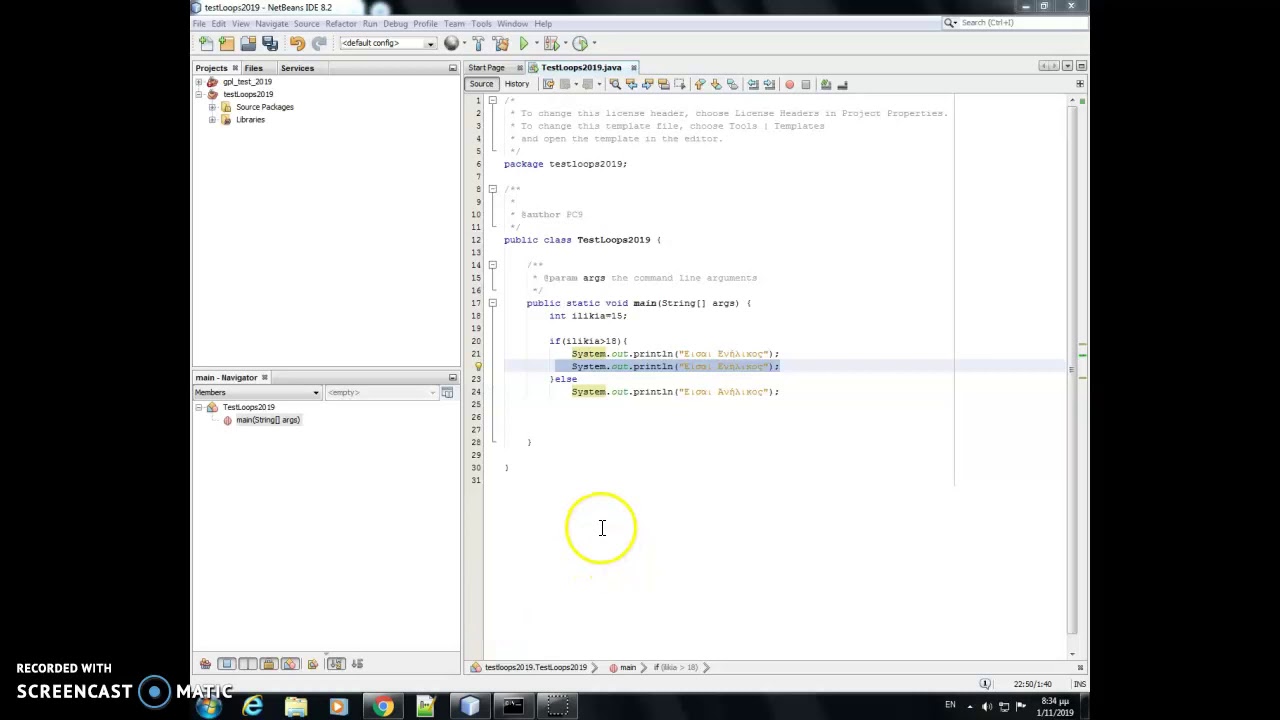
Task: Expand the gpl_test_2019 project node
Action: tap(199, 81)
